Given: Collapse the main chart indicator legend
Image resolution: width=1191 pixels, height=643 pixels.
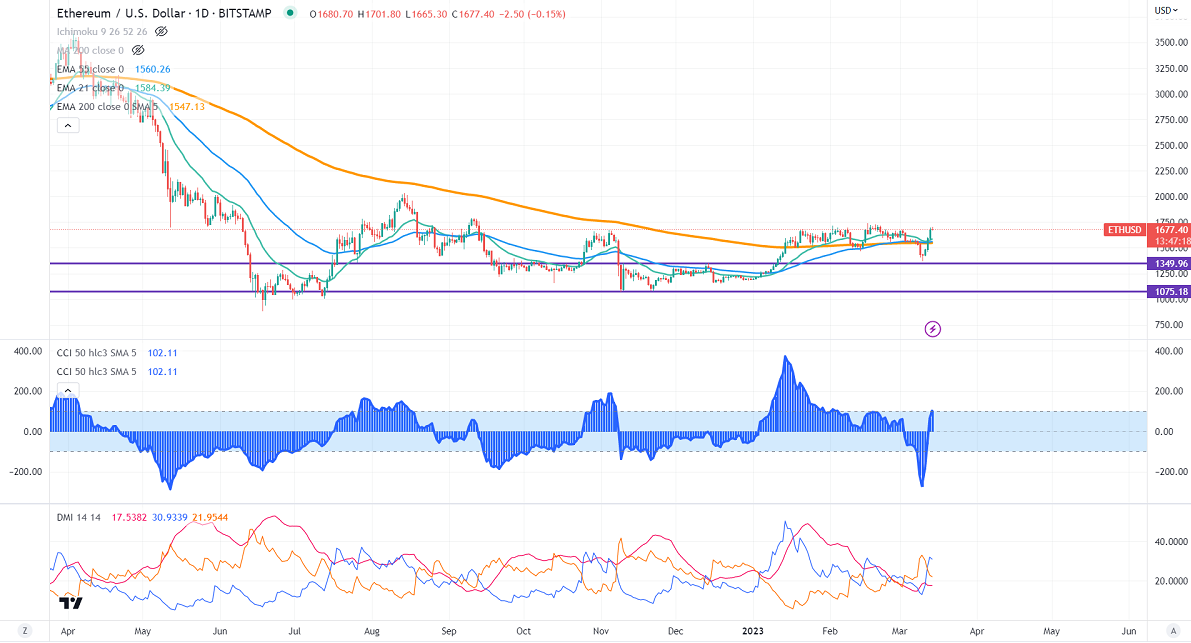Looking at the screenshot, I should 67,126.
